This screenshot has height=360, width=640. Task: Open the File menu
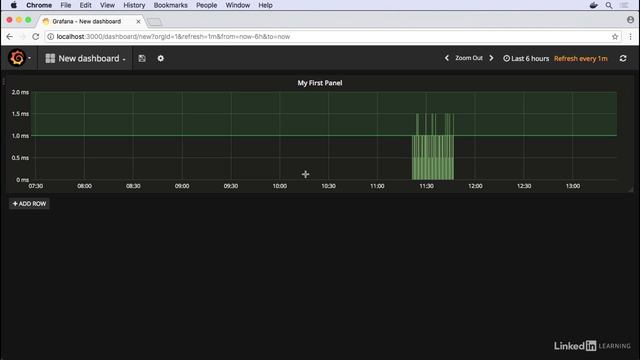(x=66, y=5)
